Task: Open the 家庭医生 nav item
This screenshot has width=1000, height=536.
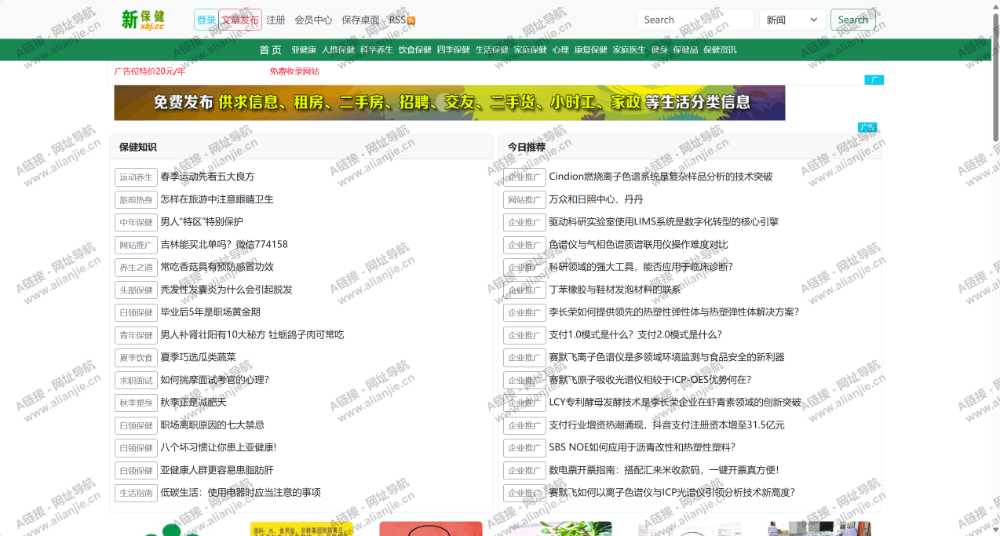Action: [x=629, y=50]
